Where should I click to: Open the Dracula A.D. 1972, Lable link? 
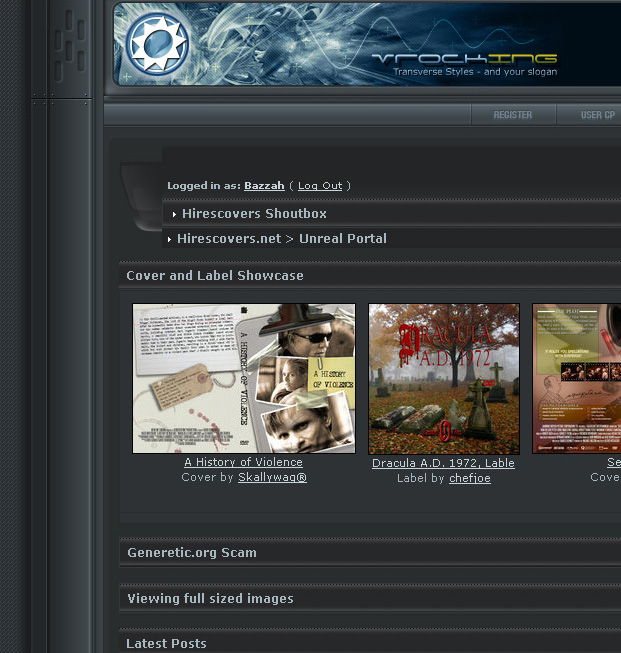(443, 464)
